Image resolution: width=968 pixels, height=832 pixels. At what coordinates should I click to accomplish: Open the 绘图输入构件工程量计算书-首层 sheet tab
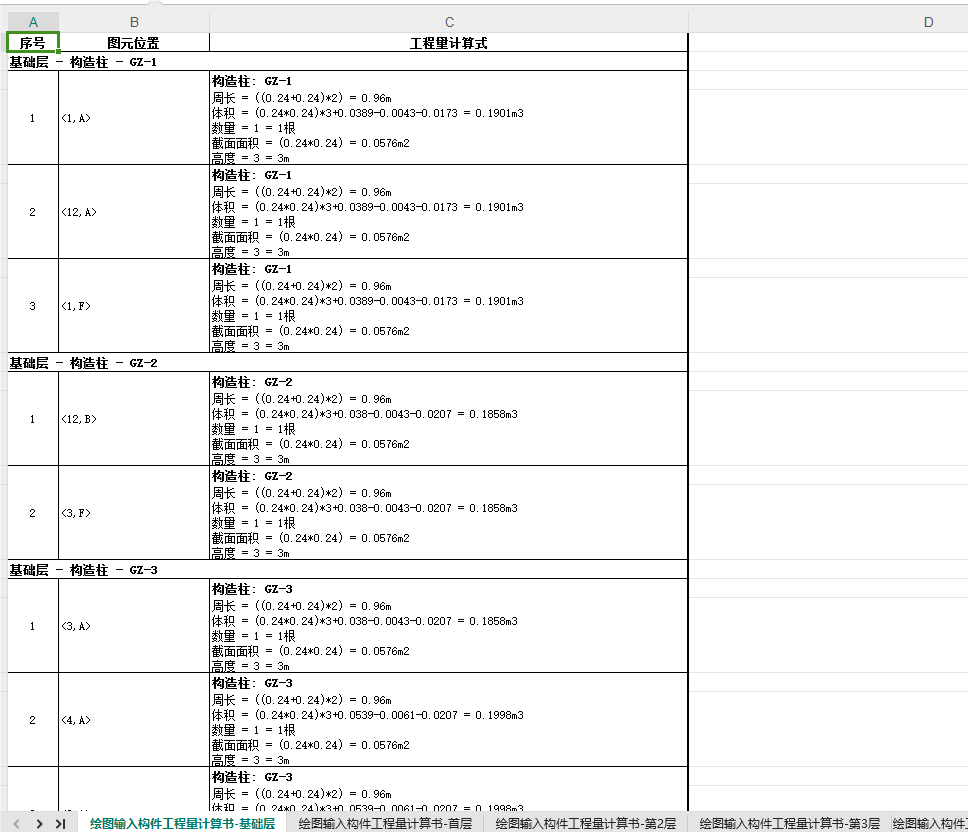(385, 823)
